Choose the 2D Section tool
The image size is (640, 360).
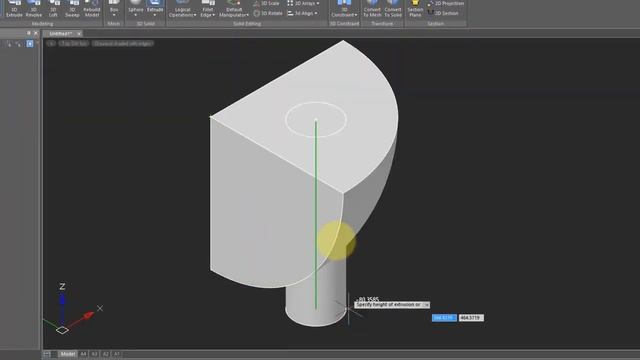pos(443,13)
